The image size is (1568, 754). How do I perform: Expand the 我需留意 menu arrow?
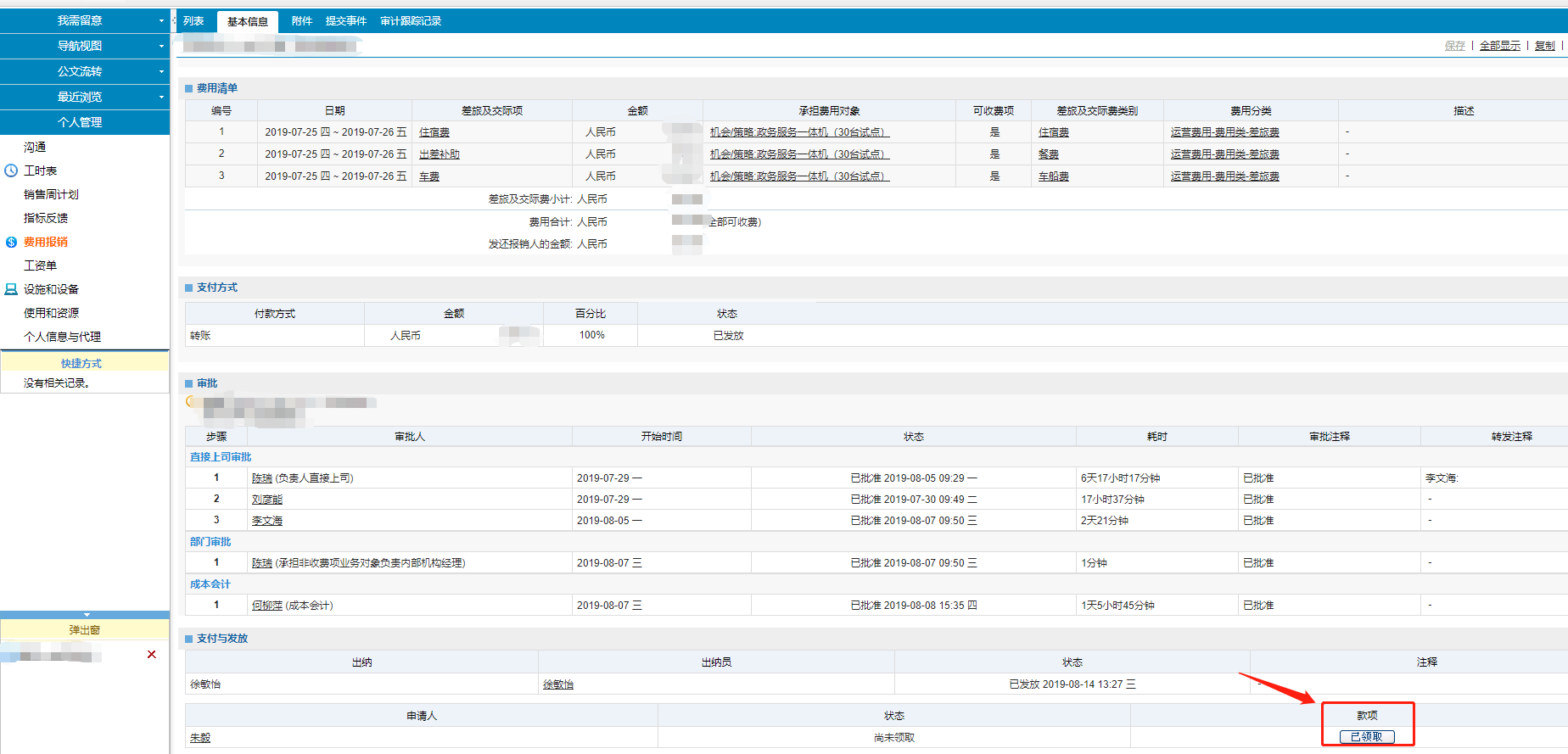pyautogui.click(x=161, y=20)
